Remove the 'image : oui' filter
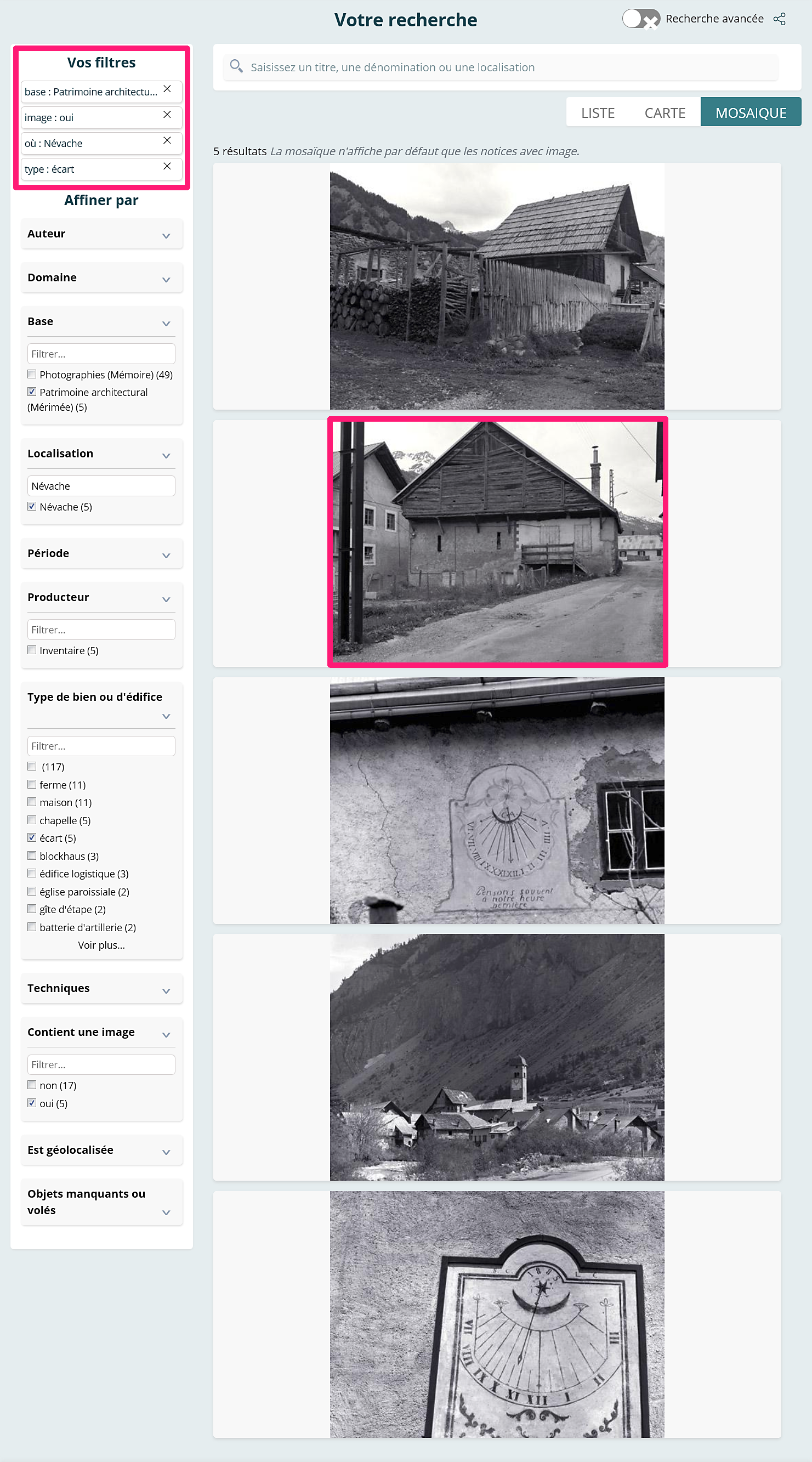812x1462 pixels. [167, 115]
